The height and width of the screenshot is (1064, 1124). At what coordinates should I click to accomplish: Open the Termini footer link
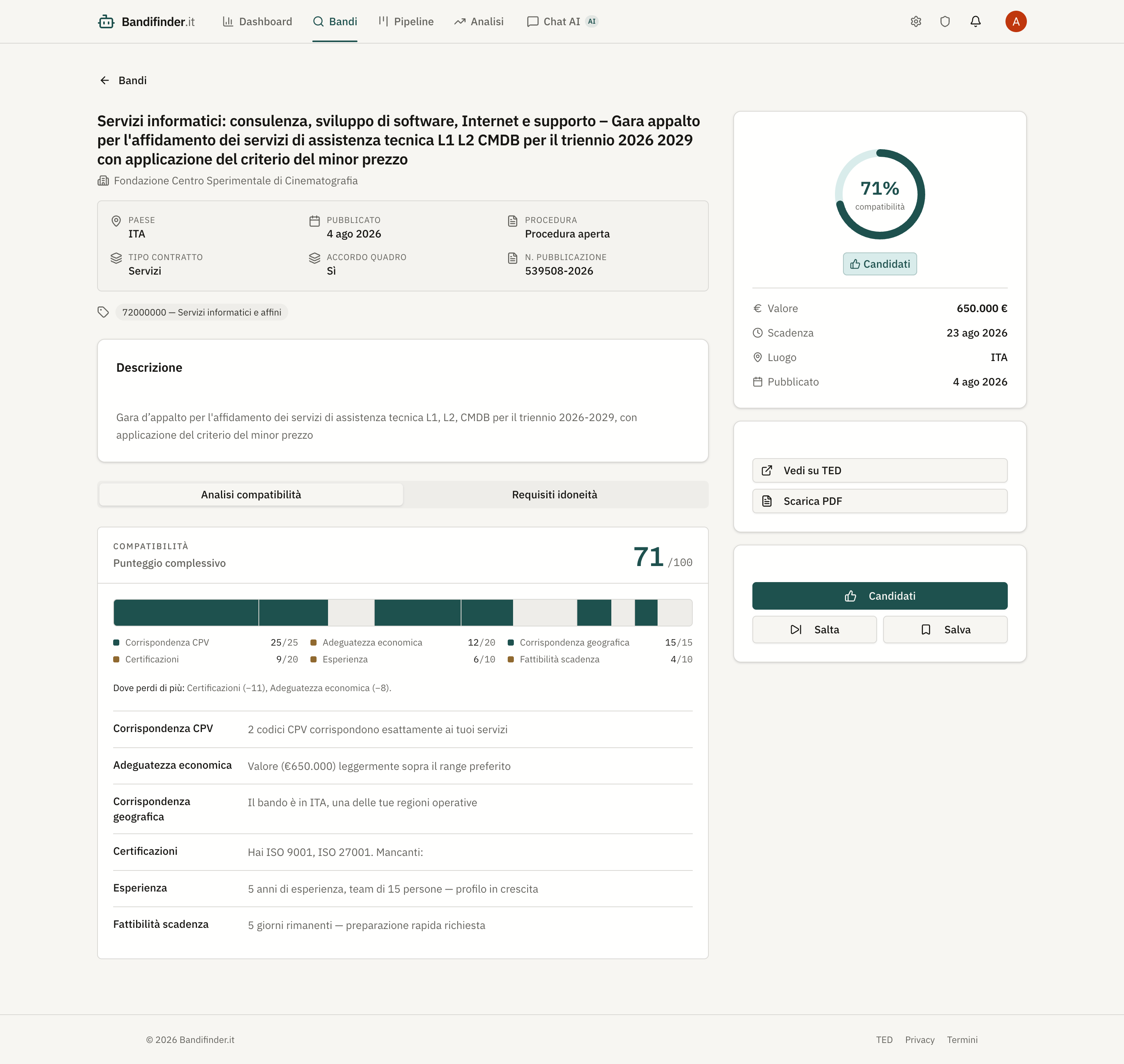pos(962,1040)
